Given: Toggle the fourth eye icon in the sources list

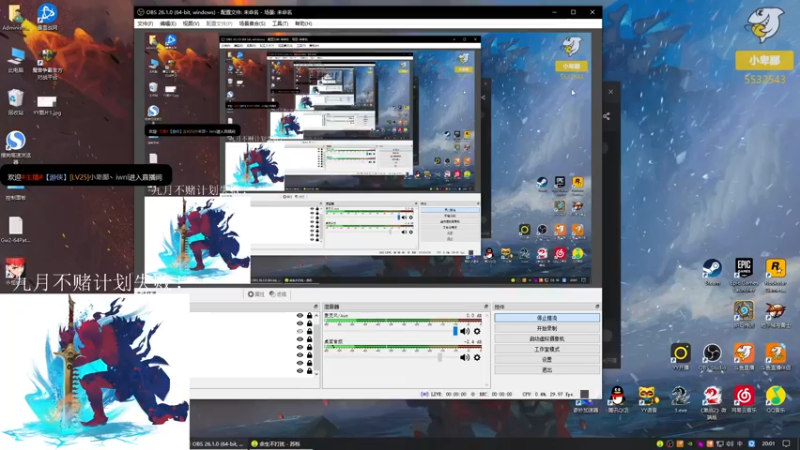Looking at the screenshot, I should (x=300, y=339).
